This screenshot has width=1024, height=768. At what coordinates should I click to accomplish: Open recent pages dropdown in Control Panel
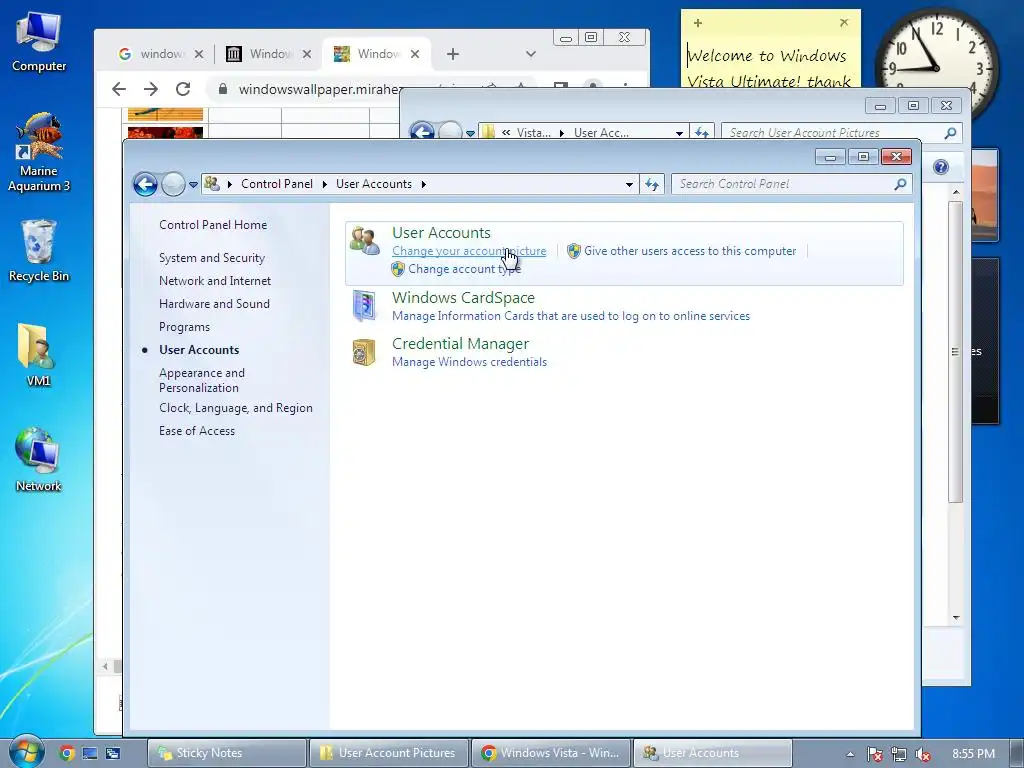click(x=193, y=185)
